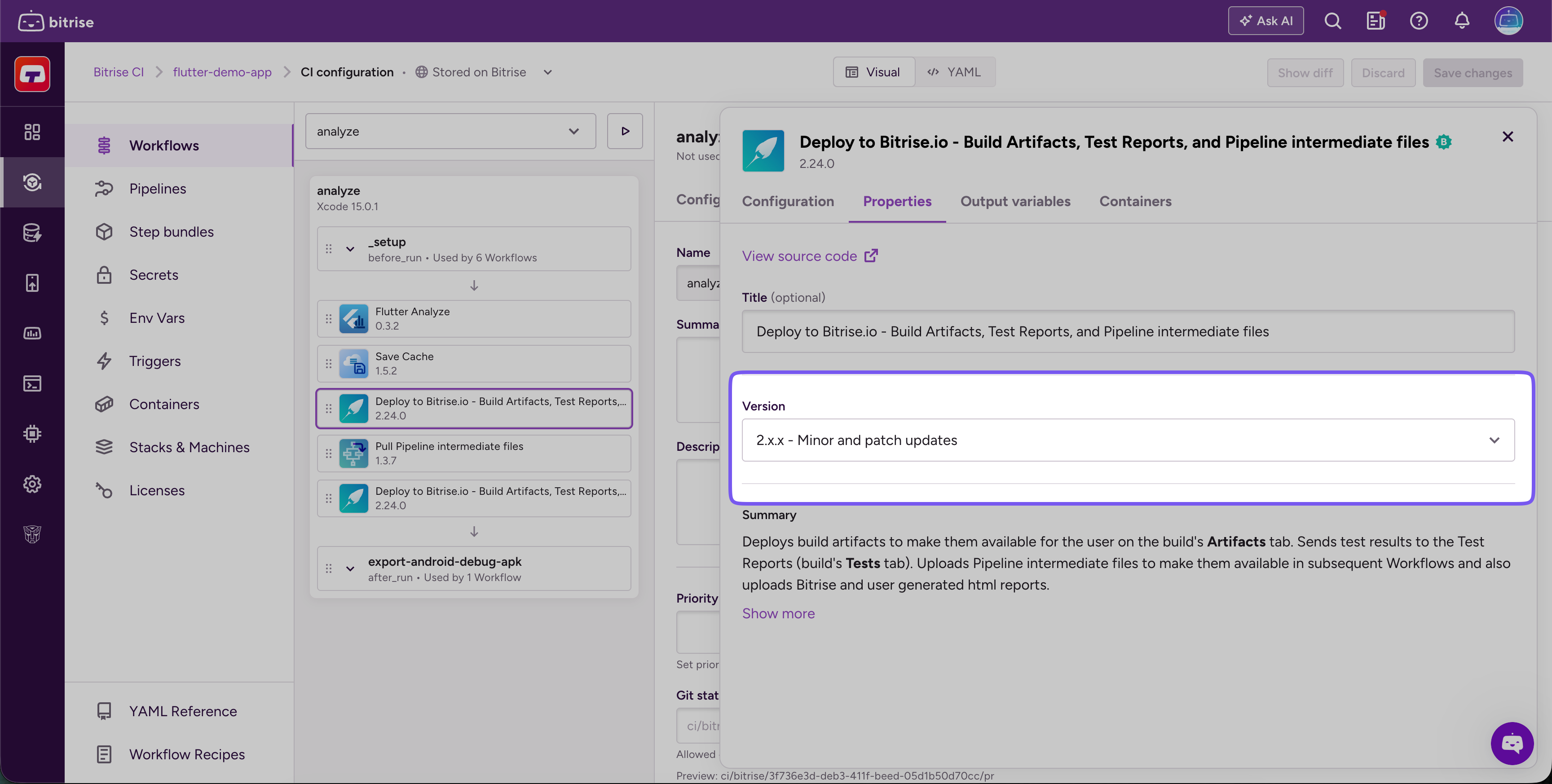Screen dimensions: 1552x784
Task: Click the Deploy step's large feather icon in panel header
Action: point(763,151)
